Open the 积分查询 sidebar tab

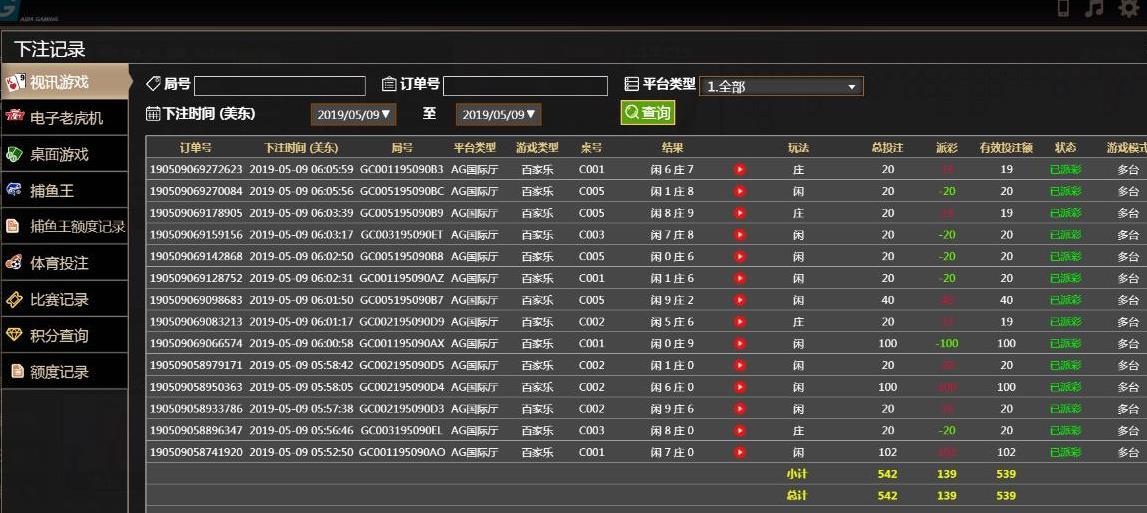[x=64, y=335]
